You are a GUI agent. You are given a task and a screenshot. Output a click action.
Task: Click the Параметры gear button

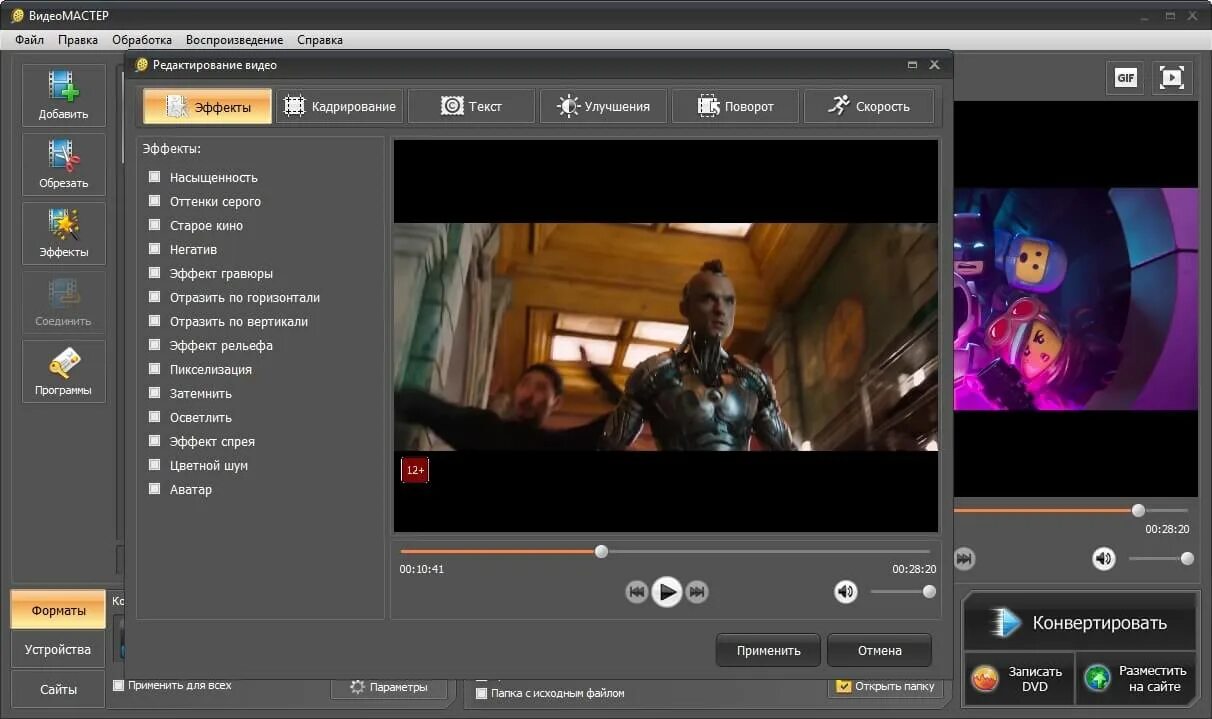click(389, 687)
